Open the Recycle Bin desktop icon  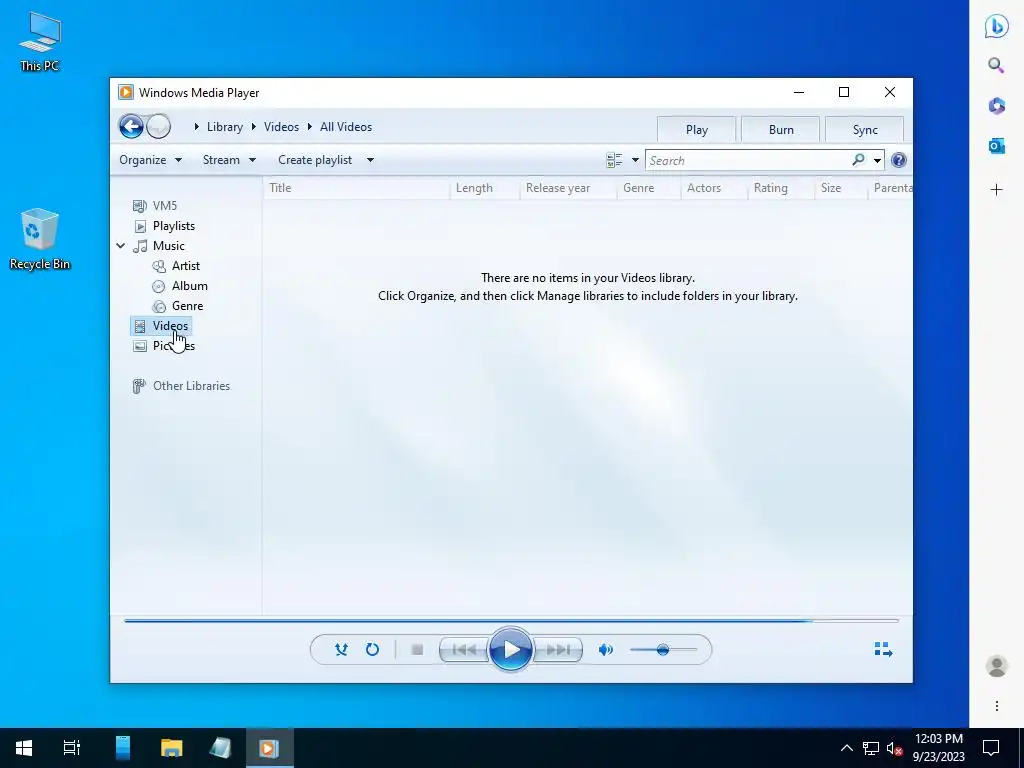pos(39,239)
